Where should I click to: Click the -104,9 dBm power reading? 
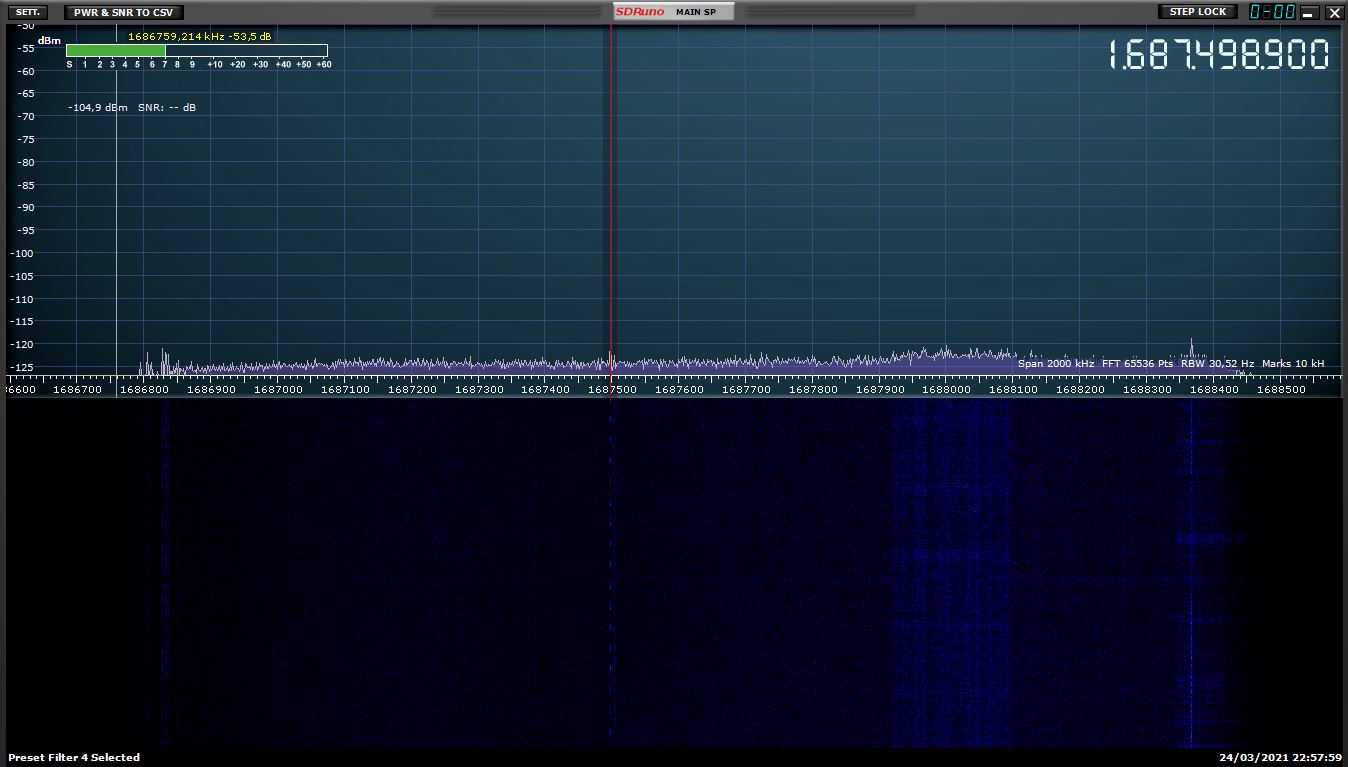coord(98,107)
